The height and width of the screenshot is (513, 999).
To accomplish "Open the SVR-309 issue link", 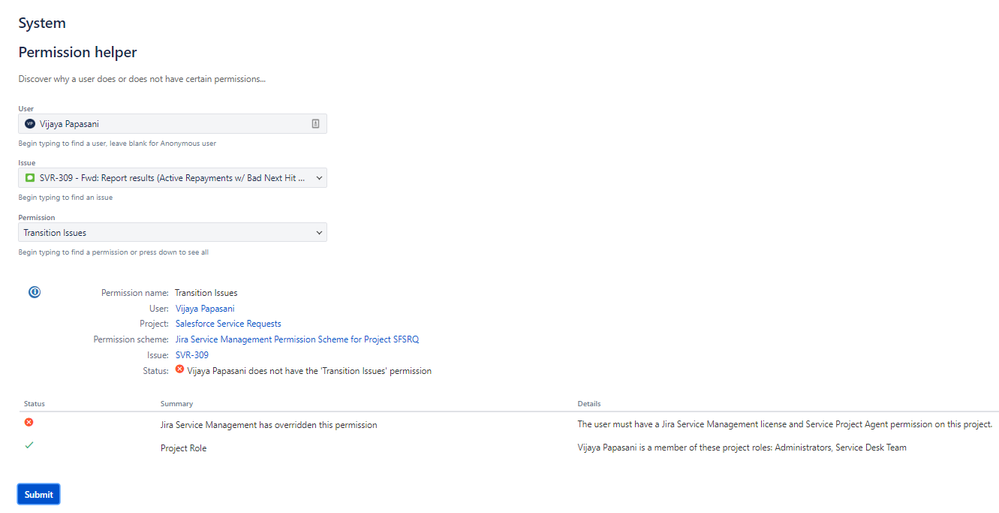I will tap(192, 355).
